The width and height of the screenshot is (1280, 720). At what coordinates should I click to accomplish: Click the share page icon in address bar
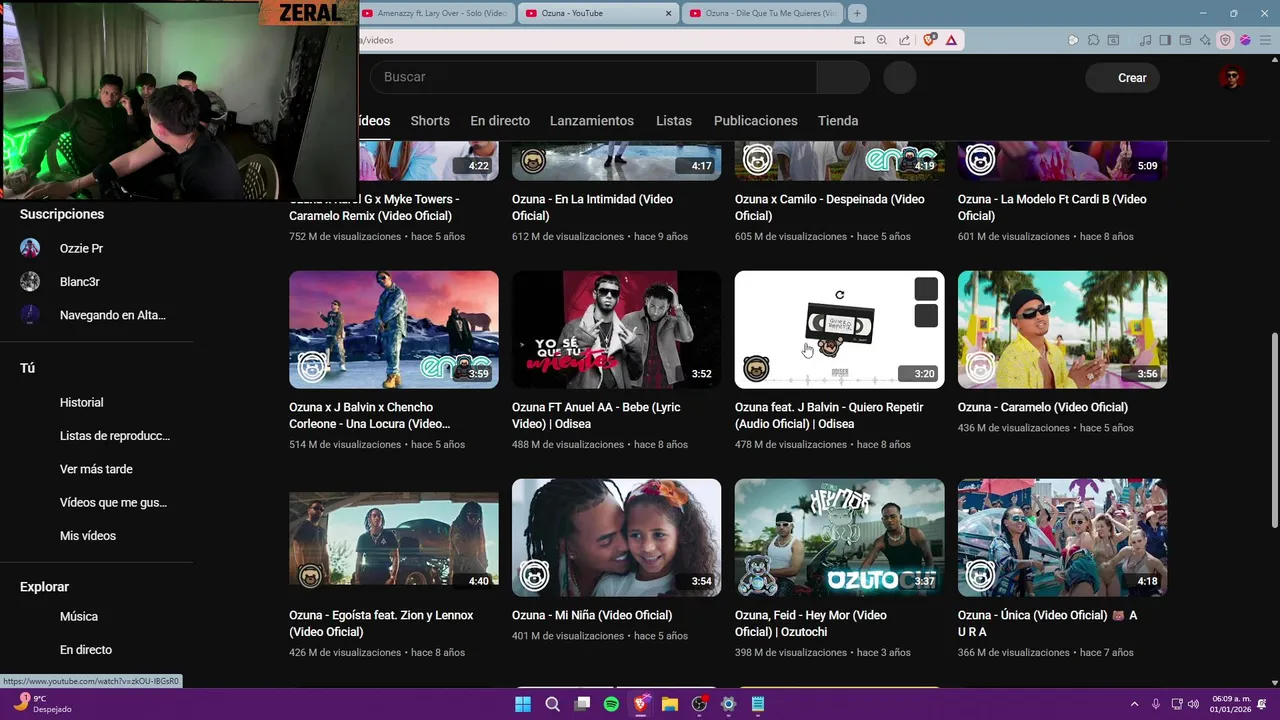pyautogui.click(x=905, y=40)
